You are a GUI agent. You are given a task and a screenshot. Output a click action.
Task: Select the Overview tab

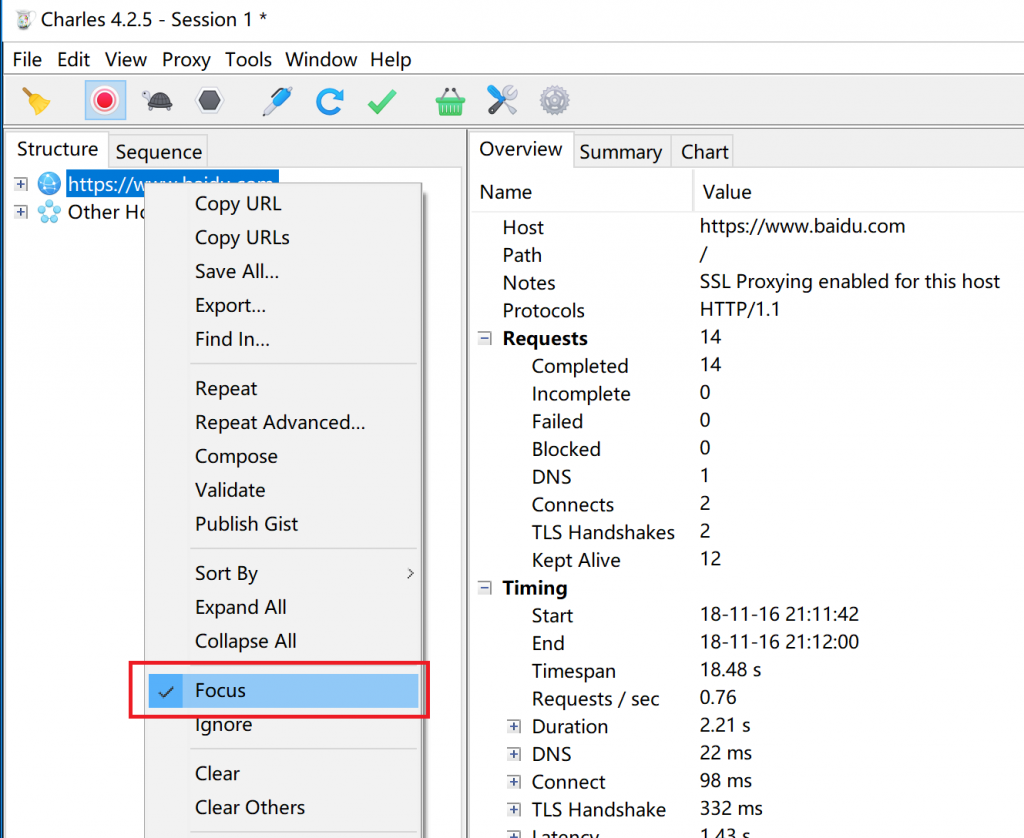point(520,150)
